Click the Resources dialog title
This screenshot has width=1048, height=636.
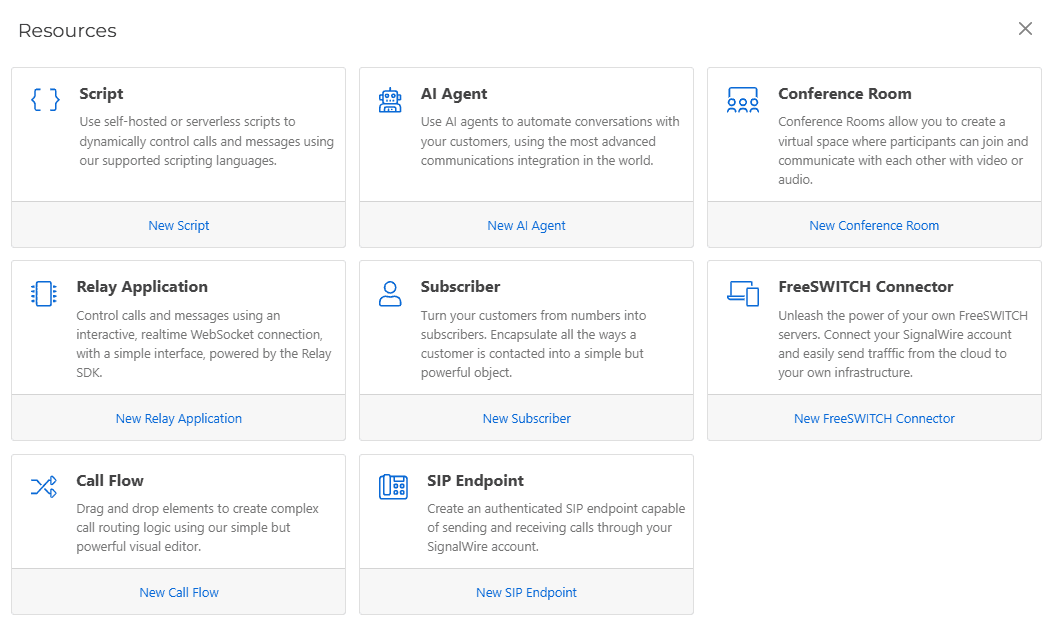point(68,31)
